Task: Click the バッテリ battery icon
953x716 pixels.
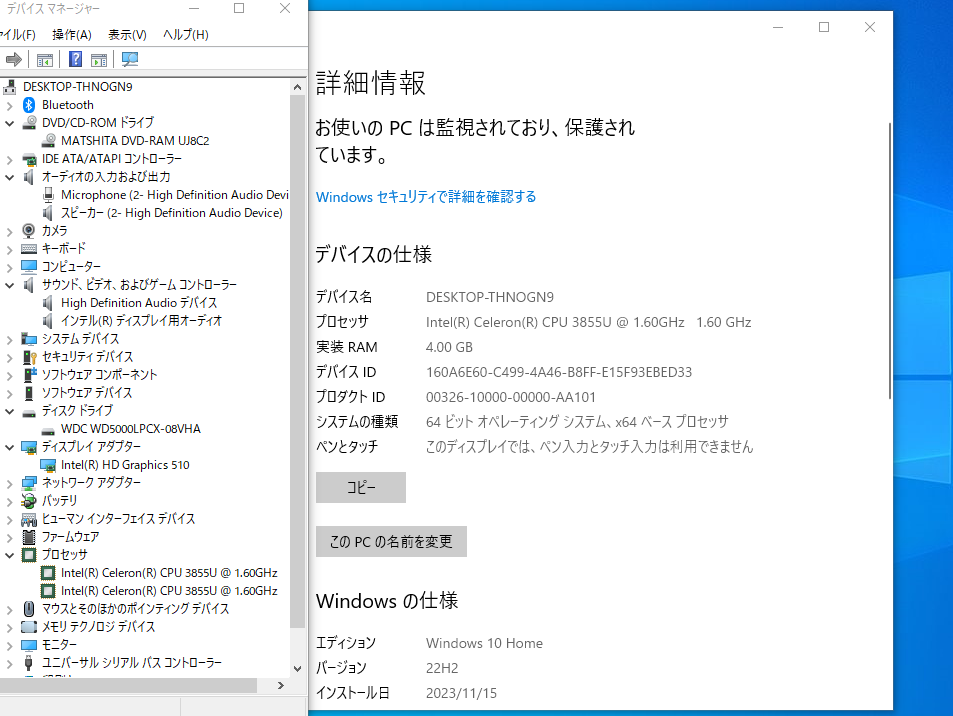Action: [x=29, y=501]
